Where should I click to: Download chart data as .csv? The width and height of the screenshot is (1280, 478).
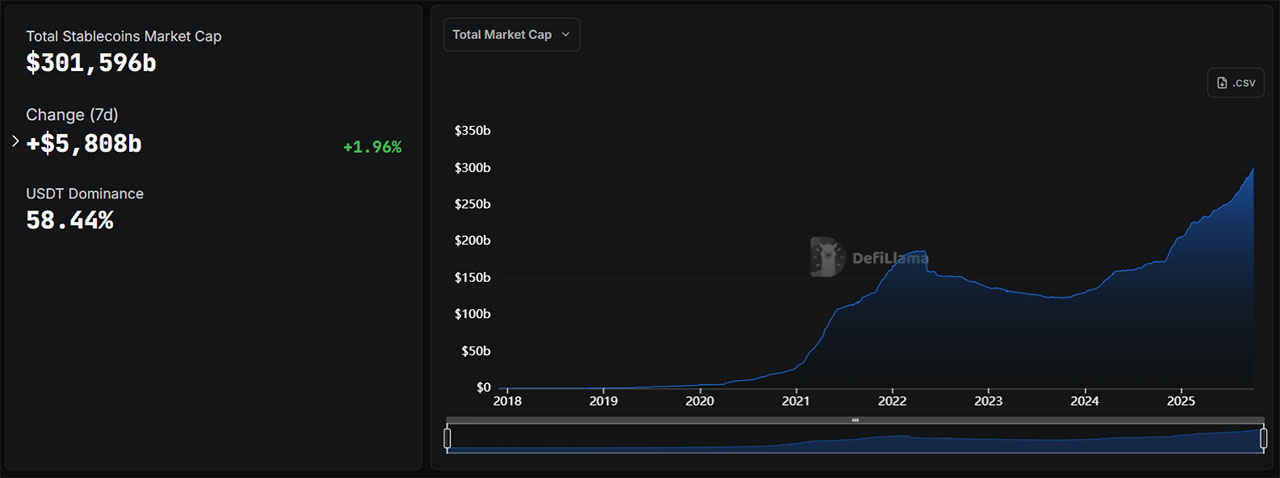coord(1236,83)
